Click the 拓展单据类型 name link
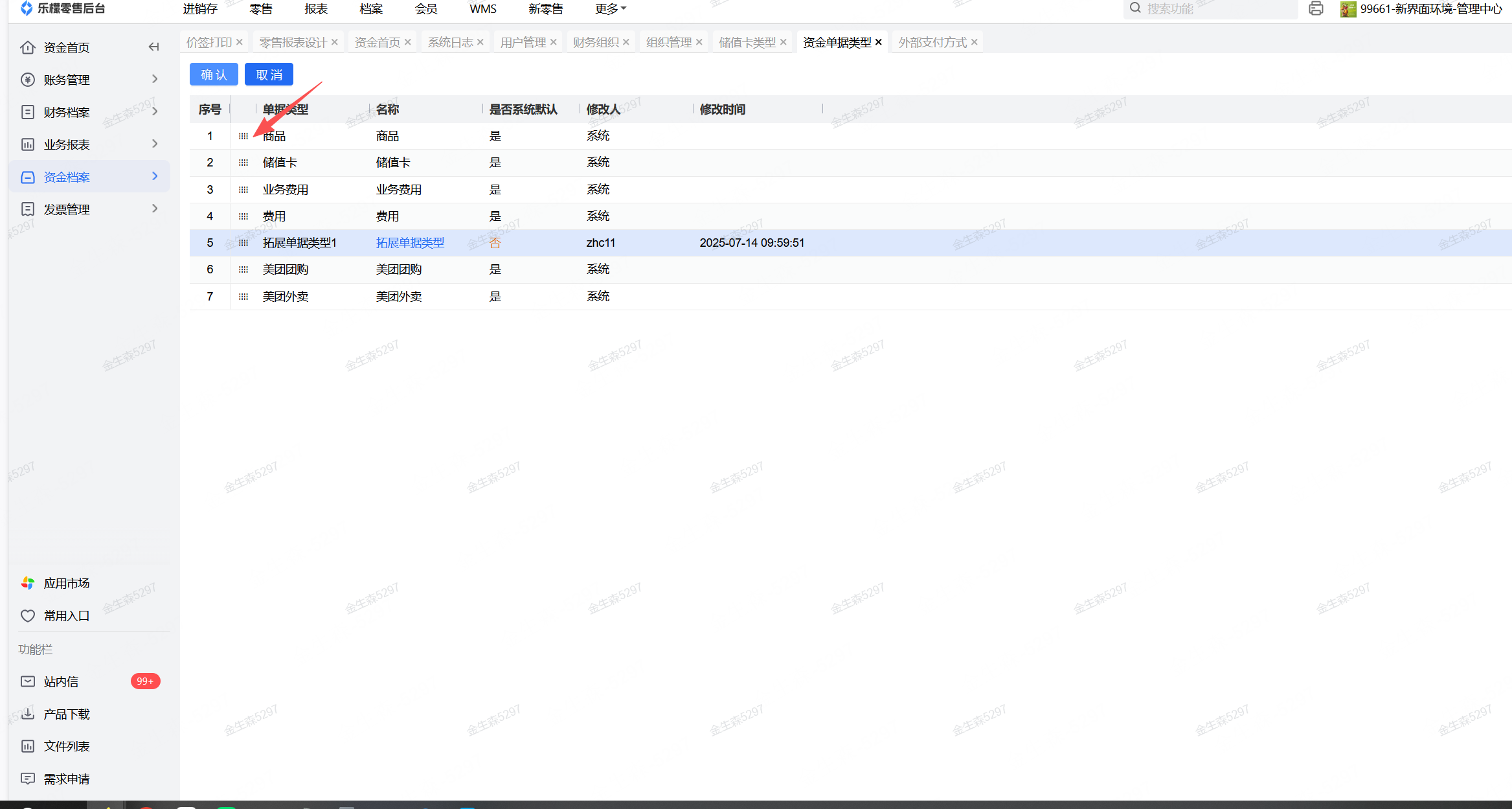 410,243
